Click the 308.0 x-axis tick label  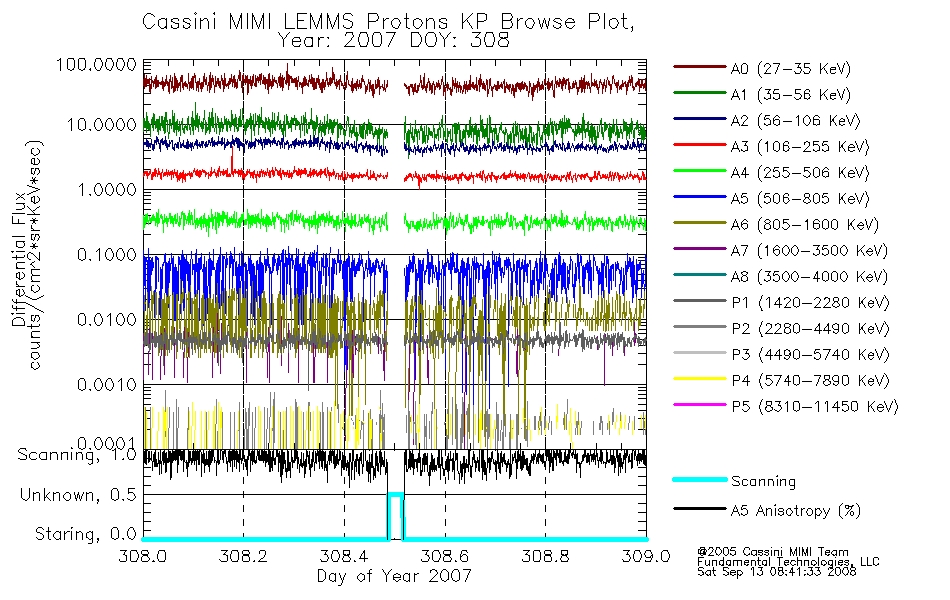[x=142, y=556]
